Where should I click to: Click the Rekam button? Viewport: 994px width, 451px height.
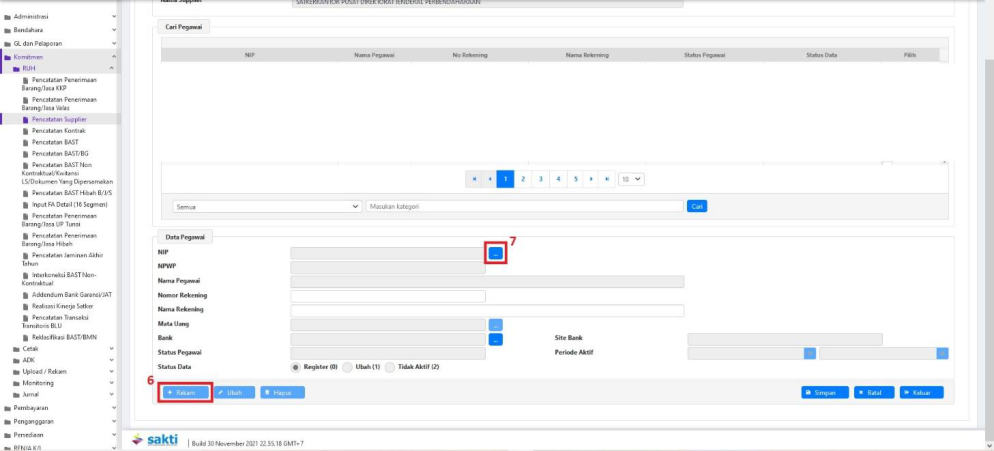tap(186, 393)
